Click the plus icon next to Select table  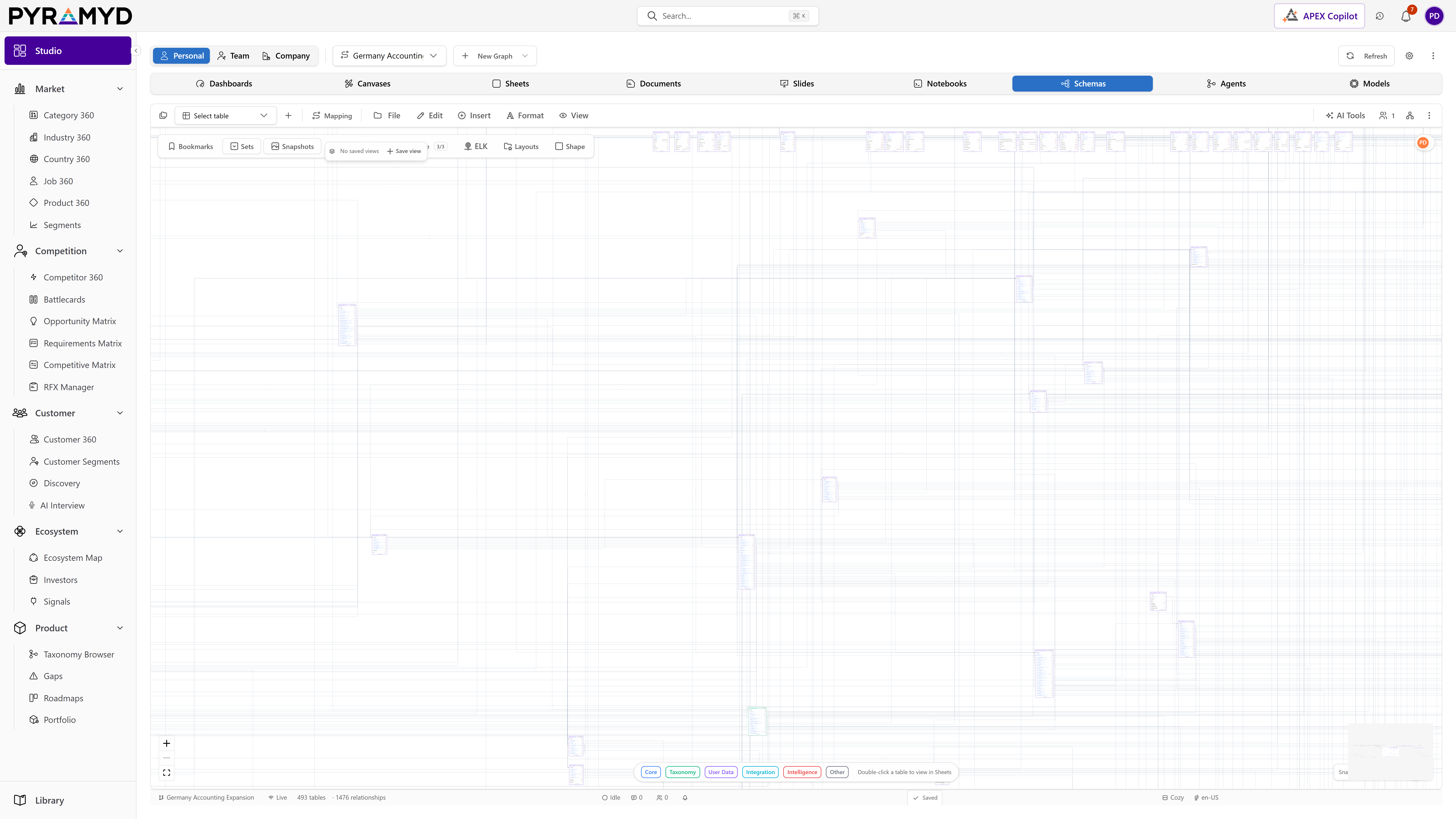click(288, 115)
